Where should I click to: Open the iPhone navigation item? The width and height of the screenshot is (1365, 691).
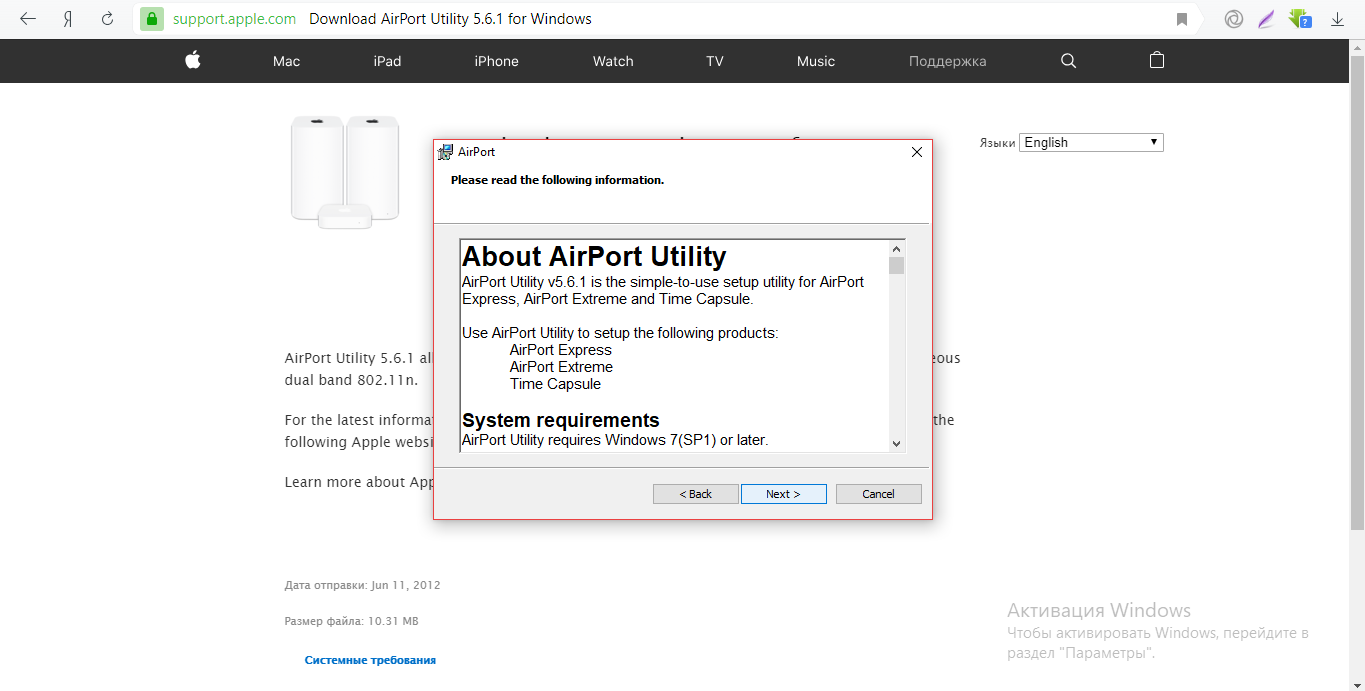[x=496, y=61]
